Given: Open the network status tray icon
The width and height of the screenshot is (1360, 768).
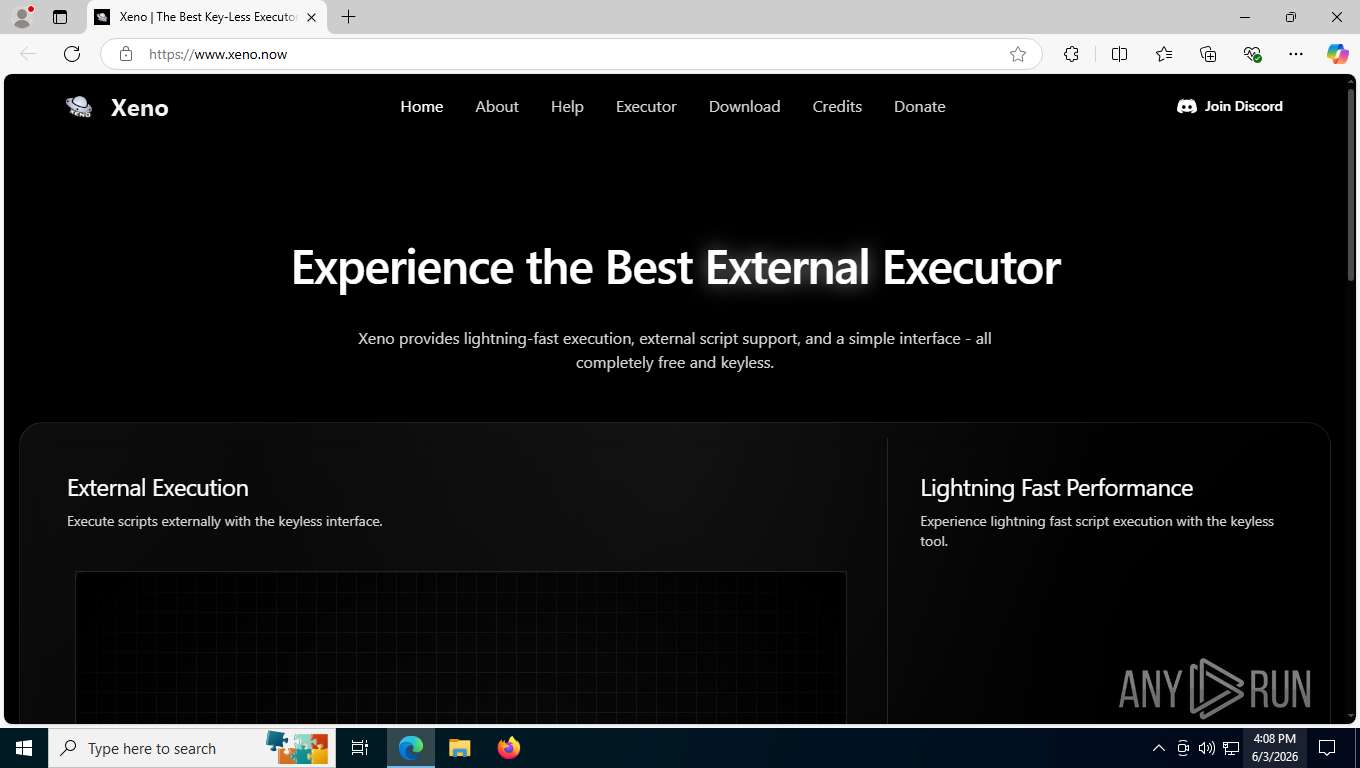Looking at the screenshot, I should tap(1231, 748).
